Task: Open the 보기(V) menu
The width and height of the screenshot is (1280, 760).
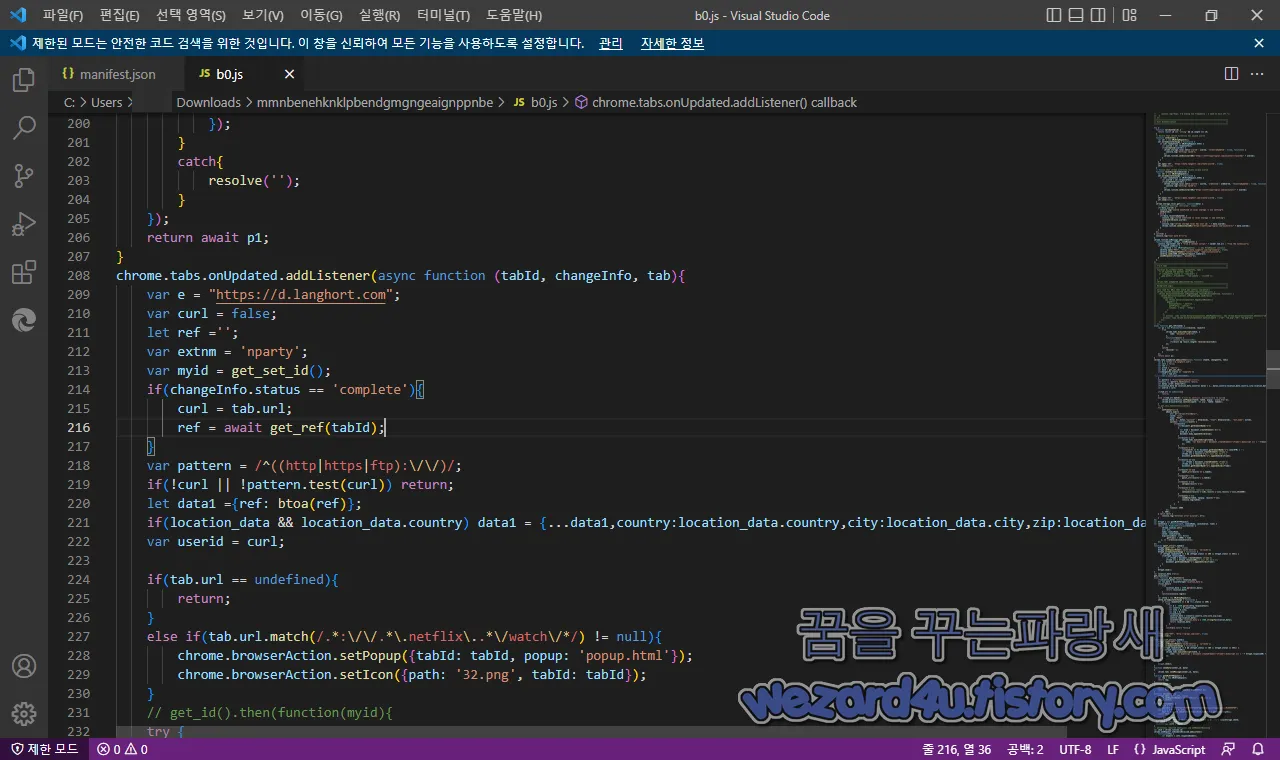Action: click(x=263, y=15)
